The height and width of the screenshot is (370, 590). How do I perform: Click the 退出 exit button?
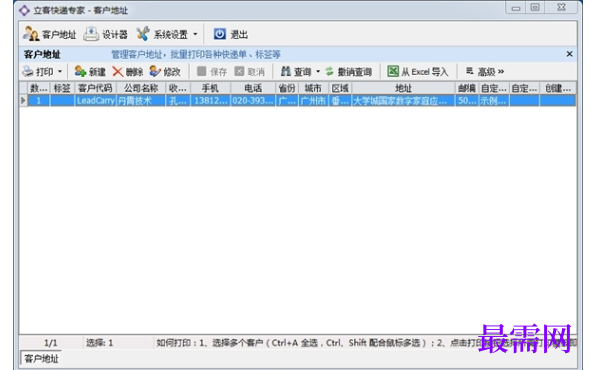click(x=231, y=34)
